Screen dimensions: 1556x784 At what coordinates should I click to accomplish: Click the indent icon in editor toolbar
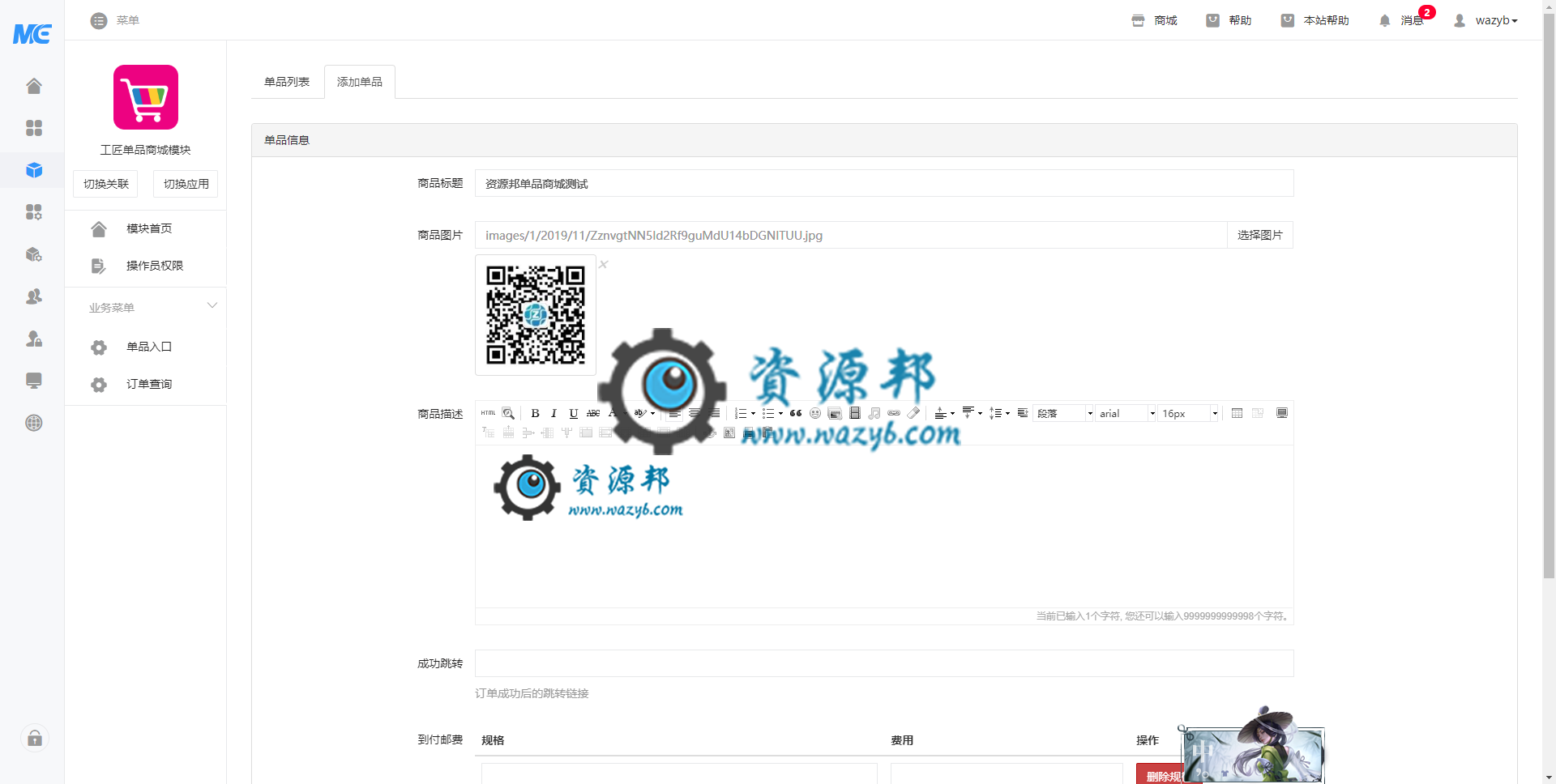[1023, 413]
